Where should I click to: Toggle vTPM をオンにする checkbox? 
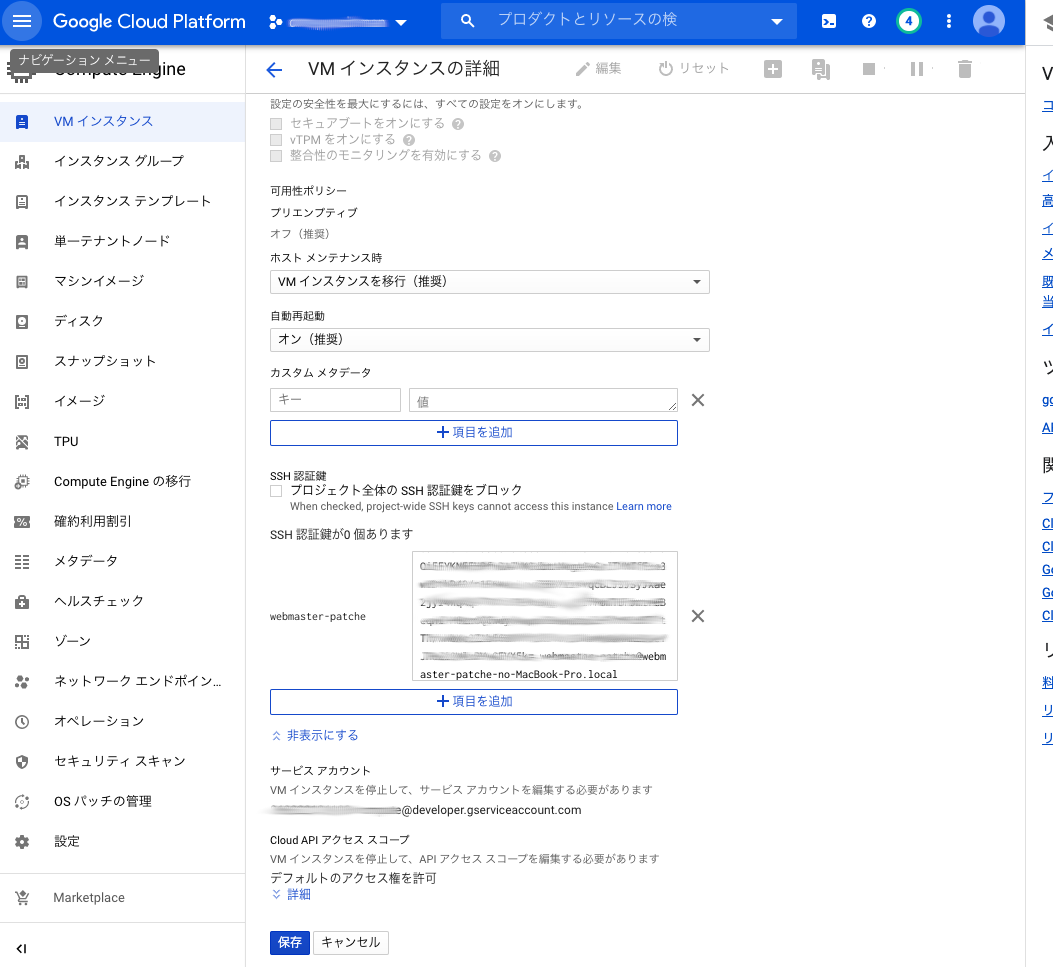point(275,139)
